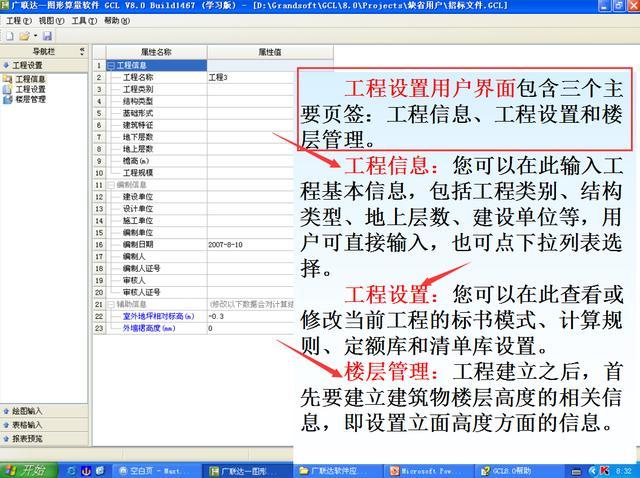
Task: Click the Windows 开始 Start button
Action: click(x=29, y=471)
